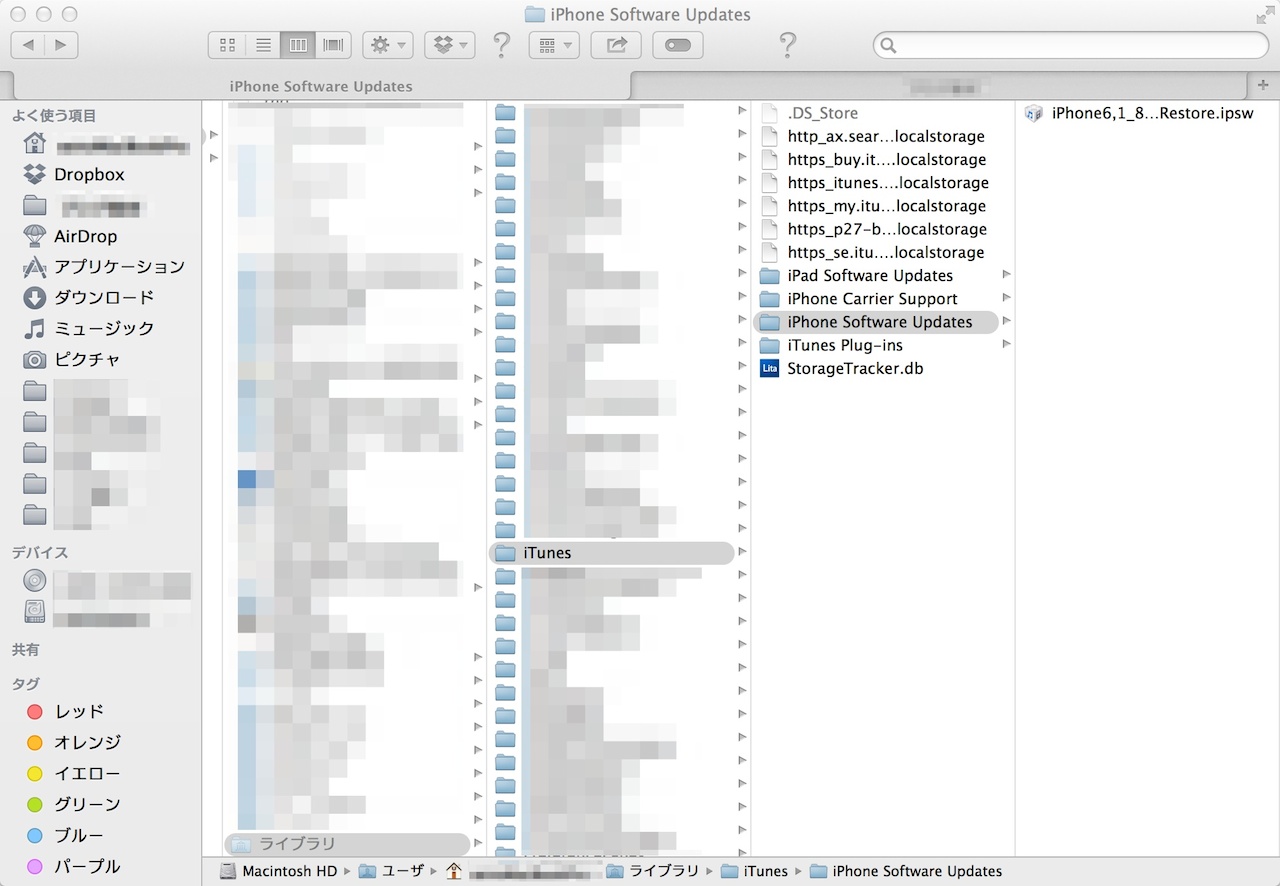1280x886 pixels.
Task: Select the ライブラリ folder in first column
Action: 347,844
